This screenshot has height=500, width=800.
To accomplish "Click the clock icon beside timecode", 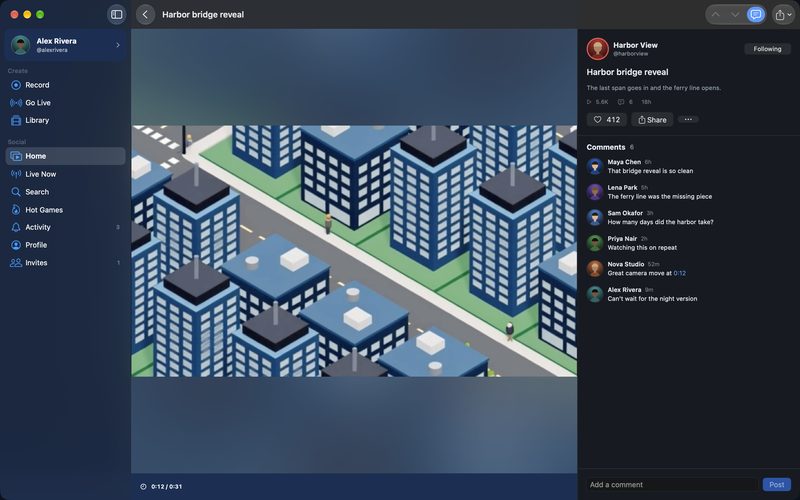I will pos(143,487).
